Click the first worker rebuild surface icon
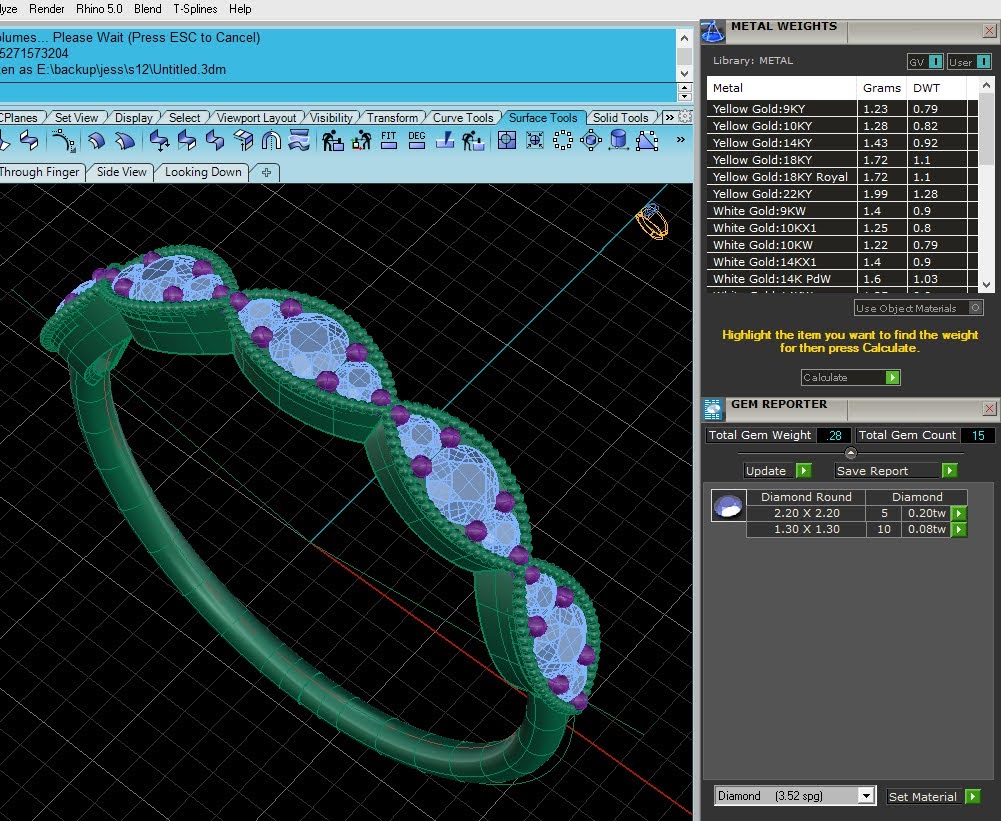This screenshot has width=1001, height=821. [x=333, y=140]
